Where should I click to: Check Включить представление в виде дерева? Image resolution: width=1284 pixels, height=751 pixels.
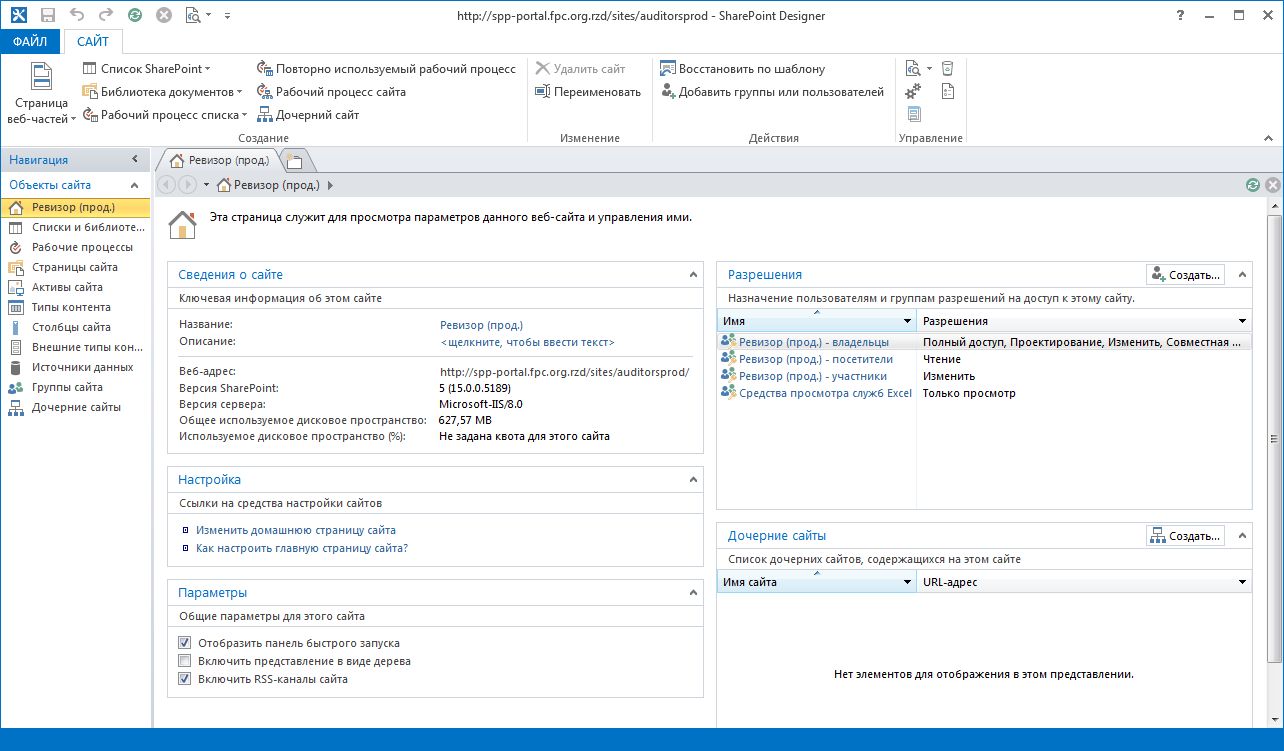click(x=184, y=661)
